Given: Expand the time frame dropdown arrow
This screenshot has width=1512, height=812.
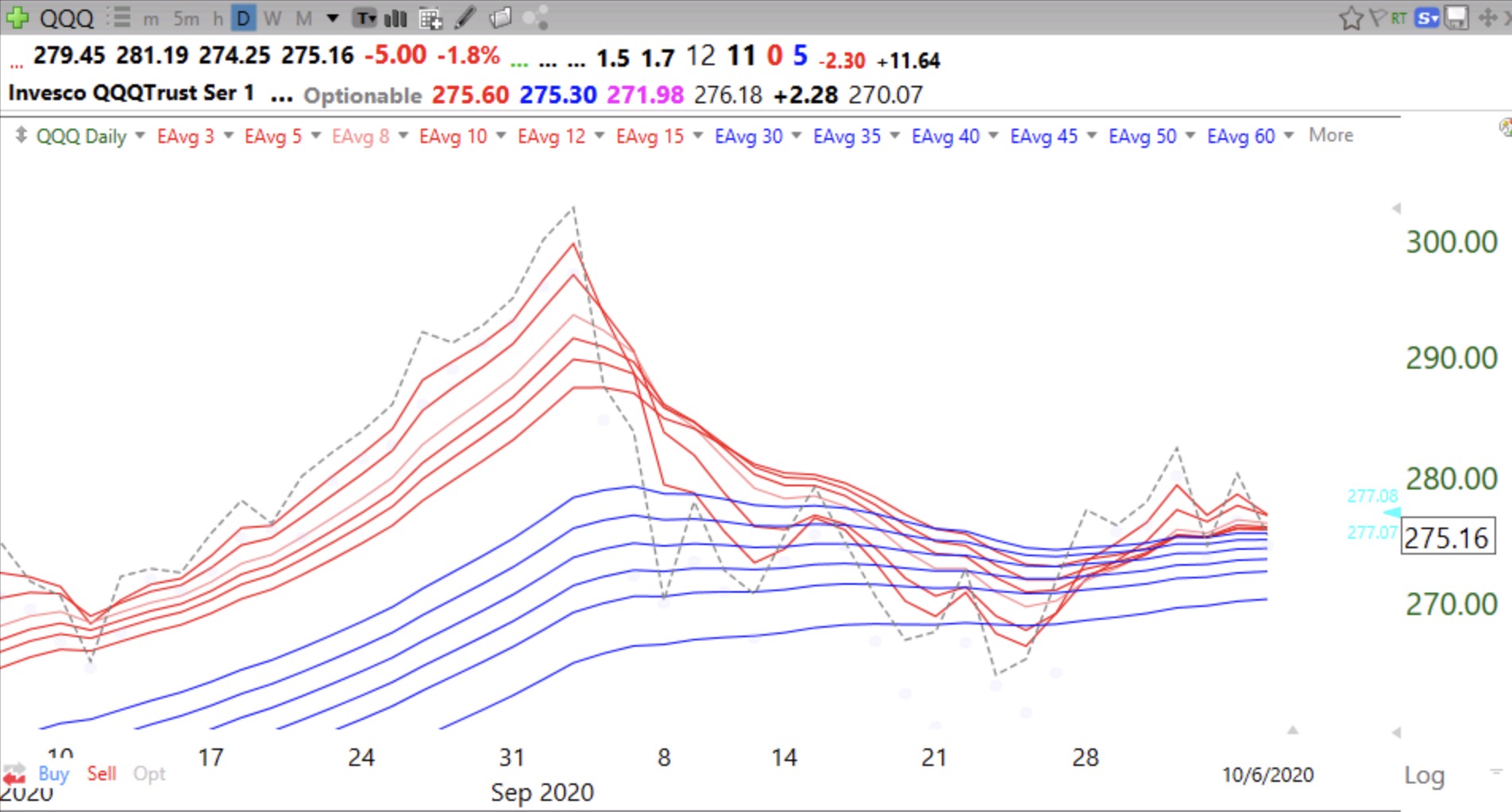Looking at the screenshot, I should coord(333,18).
